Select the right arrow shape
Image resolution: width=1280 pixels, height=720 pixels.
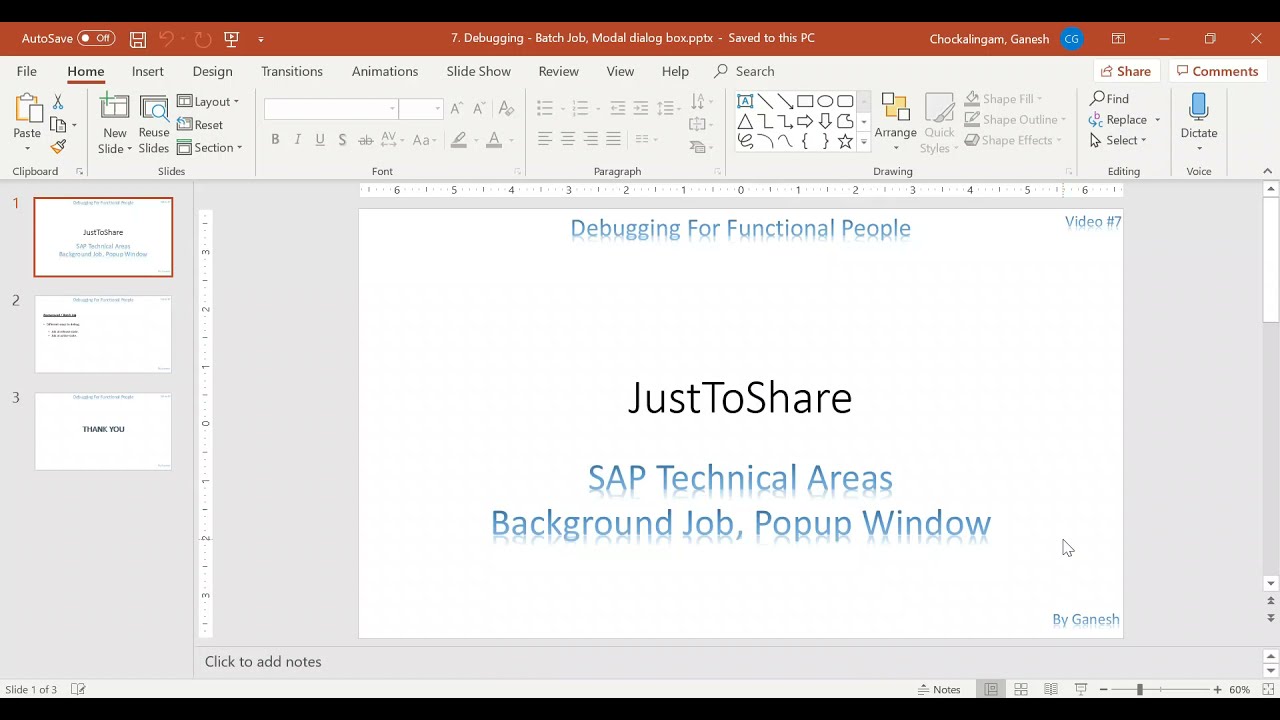pos(805,121)
